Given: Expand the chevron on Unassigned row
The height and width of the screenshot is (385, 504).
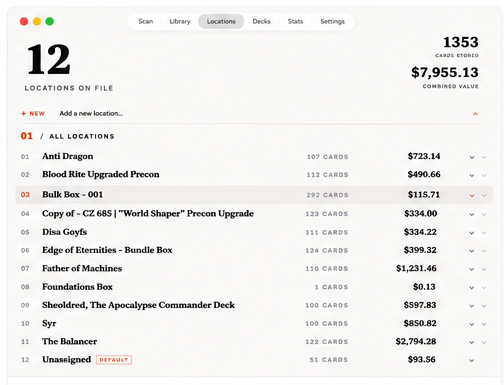Looking at the screenshot, I should tap(472, 360).
